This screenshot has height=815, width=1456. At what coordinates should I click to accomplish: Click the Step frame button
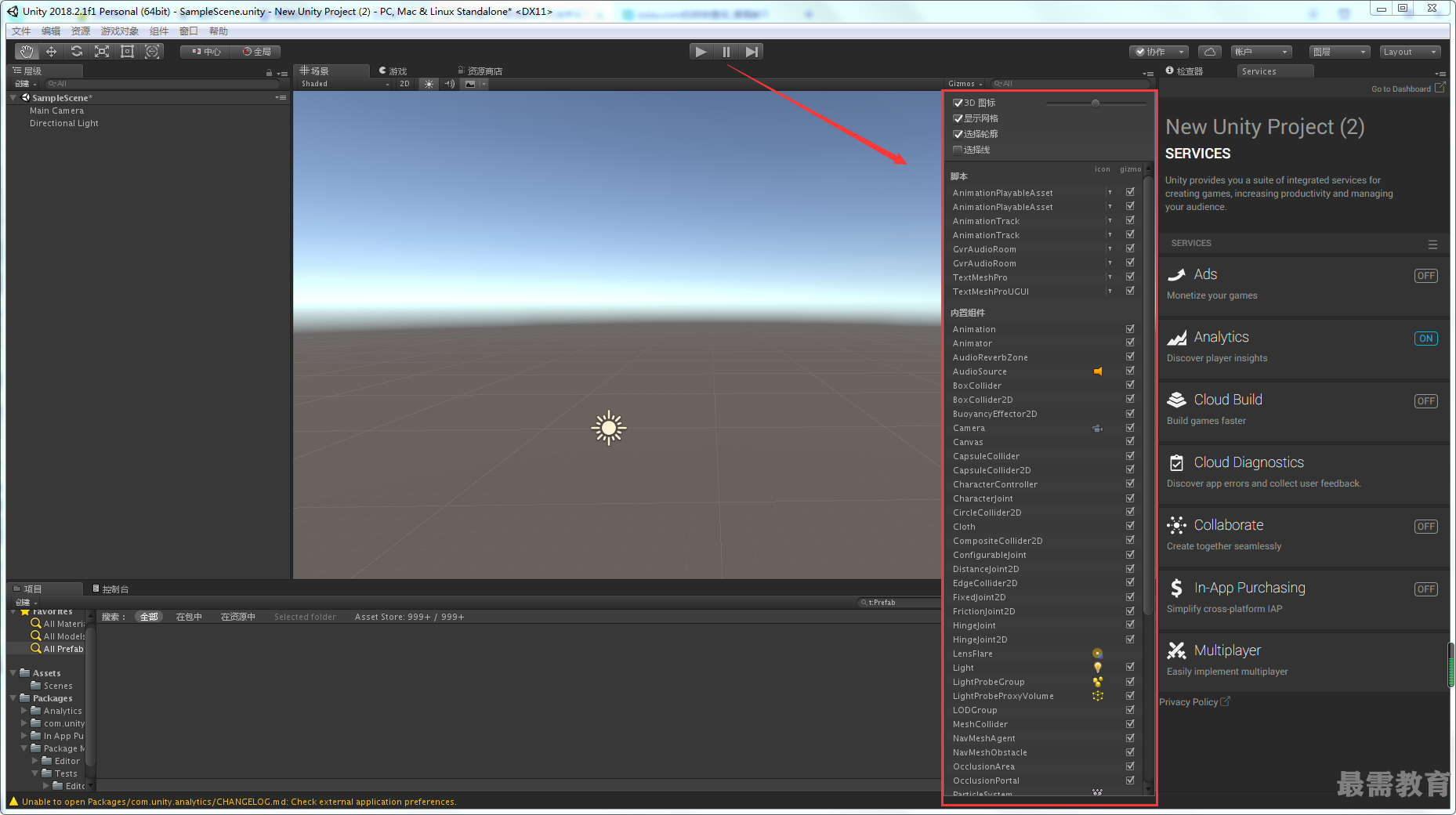point(752,52)
